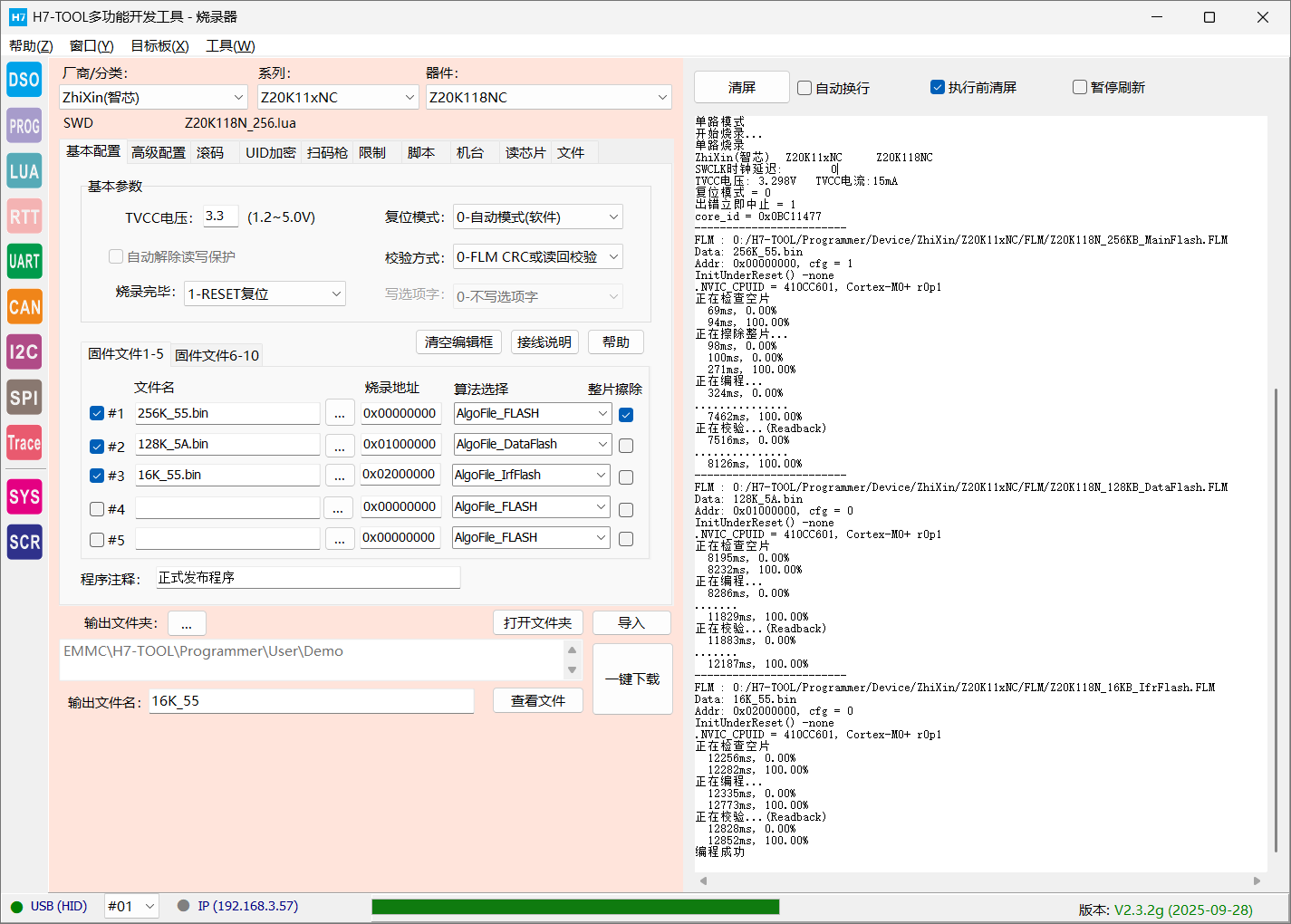Image resolution: width=1291 pixels, height=924 pixels.
Task: Toggle the 暂停刷新 checkbox
Action: pyautogui.click(x=1080, y=88)
